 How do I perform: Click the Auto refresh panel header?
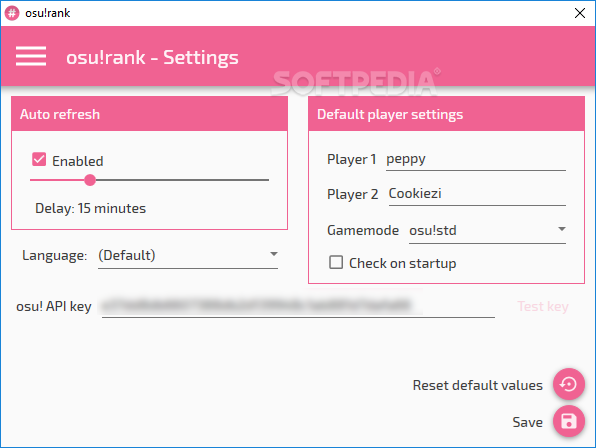tap(149, 114)
